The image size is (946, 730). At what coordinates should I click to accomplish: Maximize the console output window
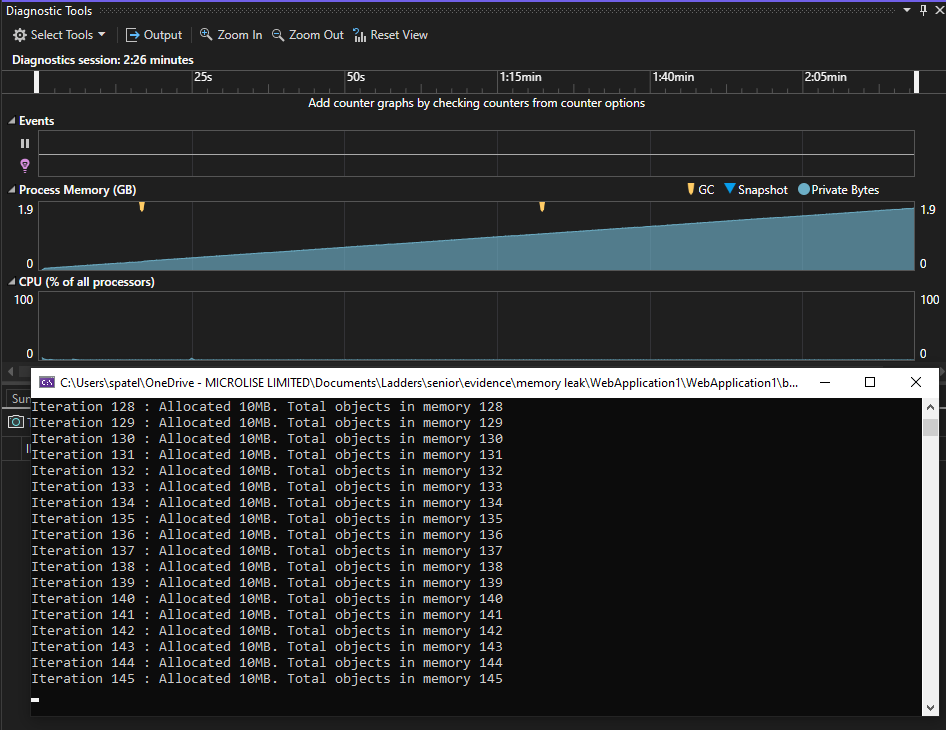869,382
